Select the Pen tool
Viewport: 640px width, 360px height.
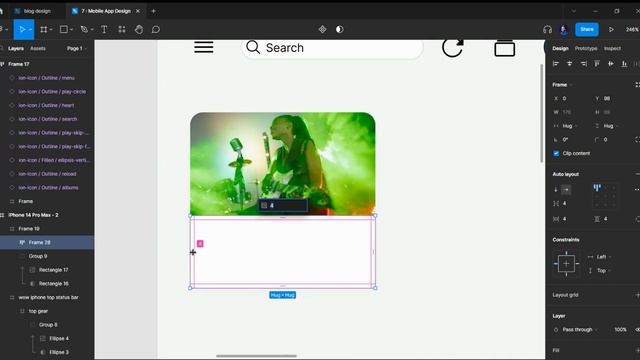point(84,29)
